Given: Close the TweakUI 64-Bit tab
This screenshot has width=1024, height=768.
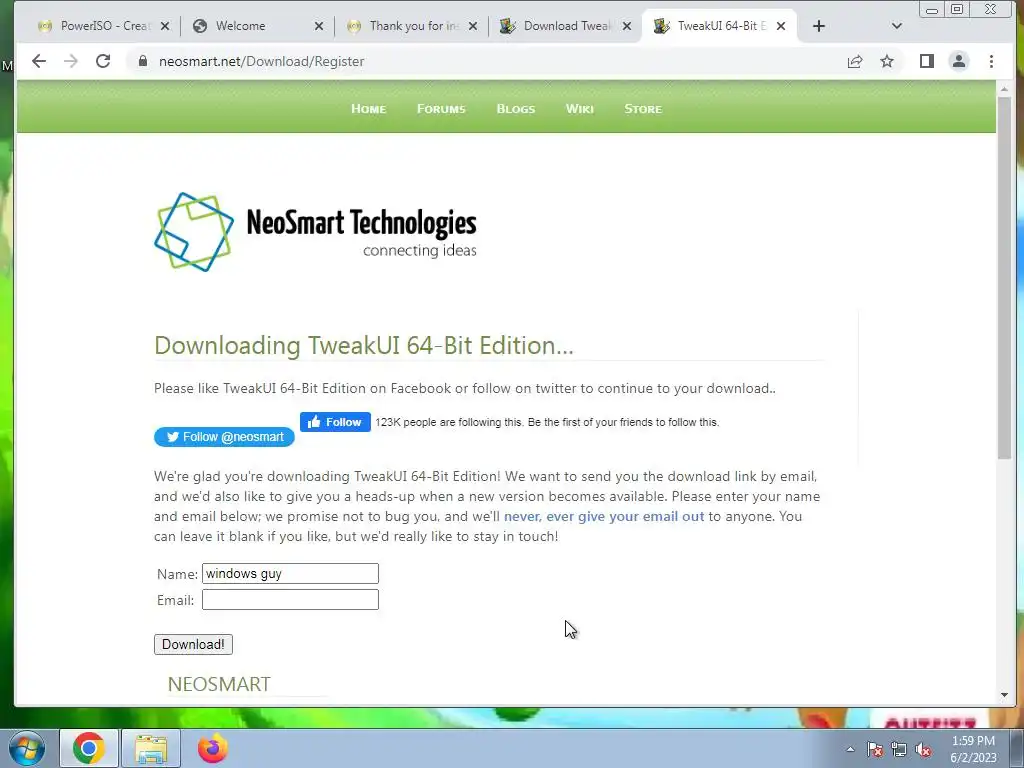Looking at the screenshot, I should 781,26.
